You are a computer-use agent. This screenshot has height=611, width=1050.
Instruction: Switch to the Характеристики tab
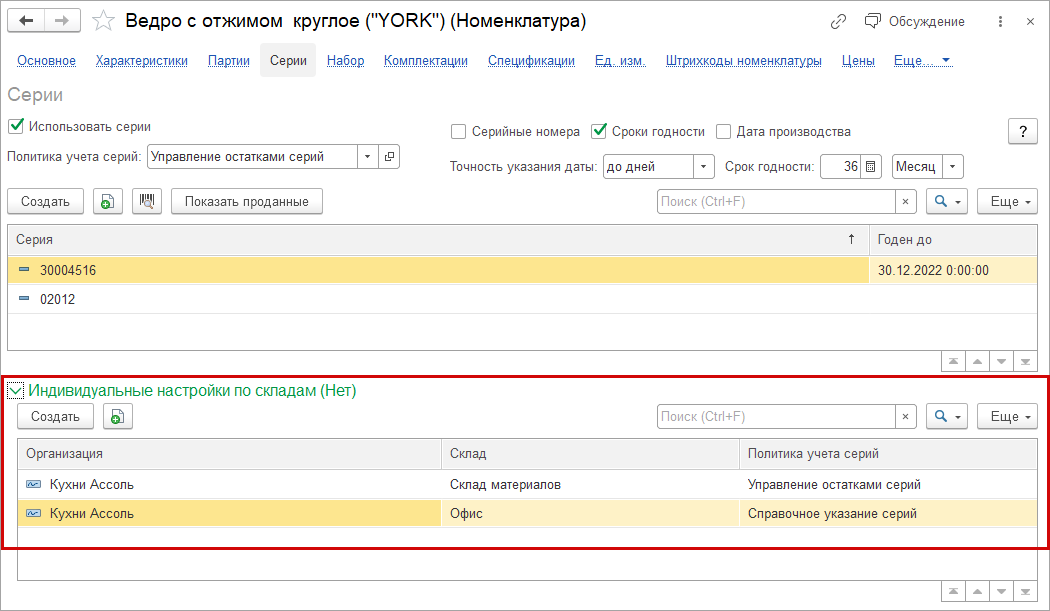(142, 61)
